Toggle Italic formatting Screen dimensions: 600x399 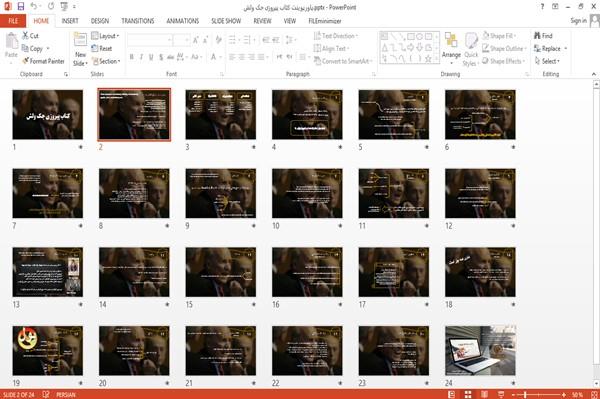click(141, 57)
